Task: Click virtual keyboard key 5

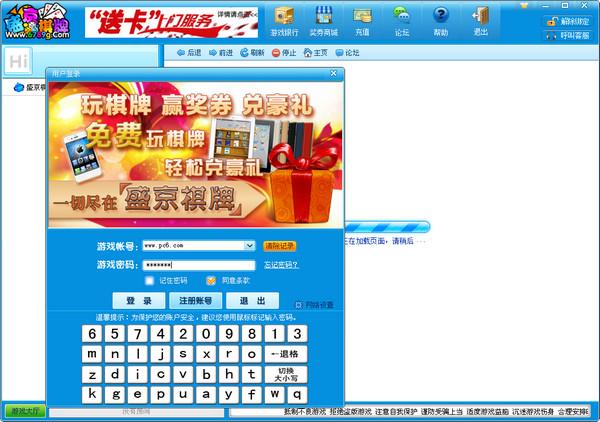Action: [x=115, y=334]
